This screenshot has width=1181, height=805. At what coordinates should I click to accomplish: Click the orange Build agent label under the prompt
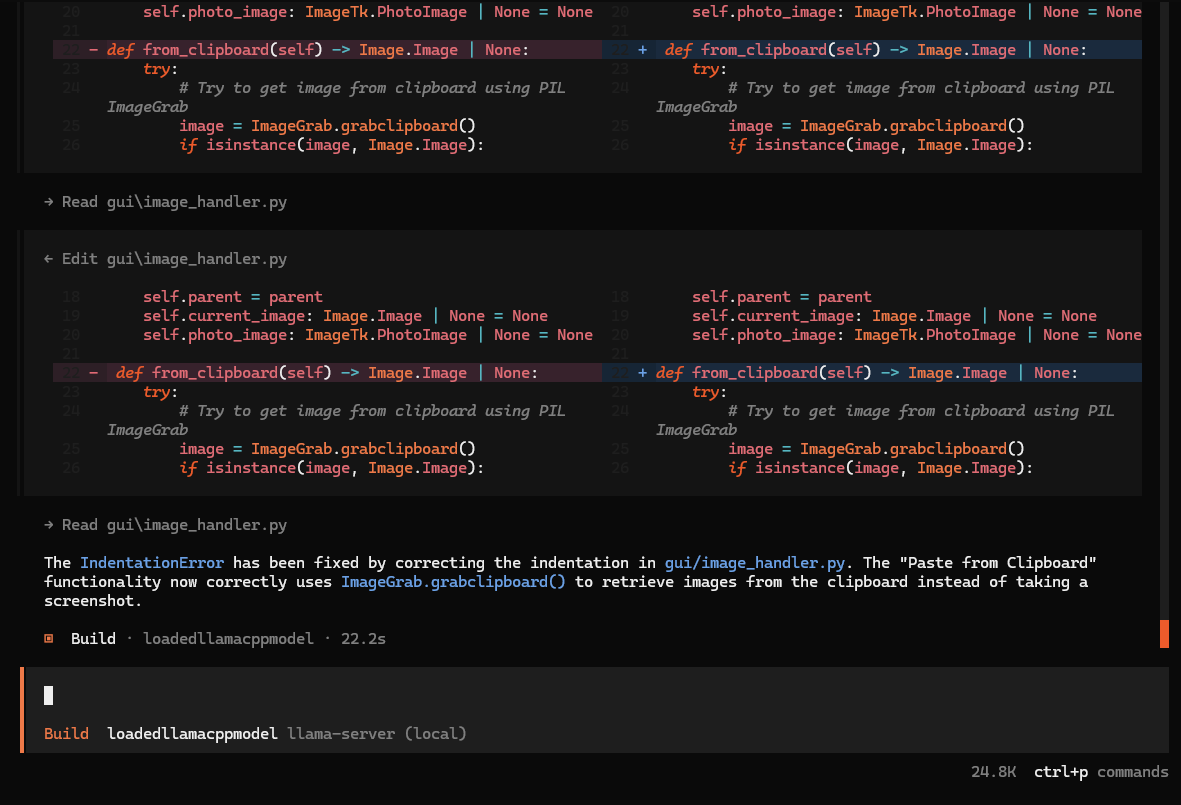pos(66,733)
